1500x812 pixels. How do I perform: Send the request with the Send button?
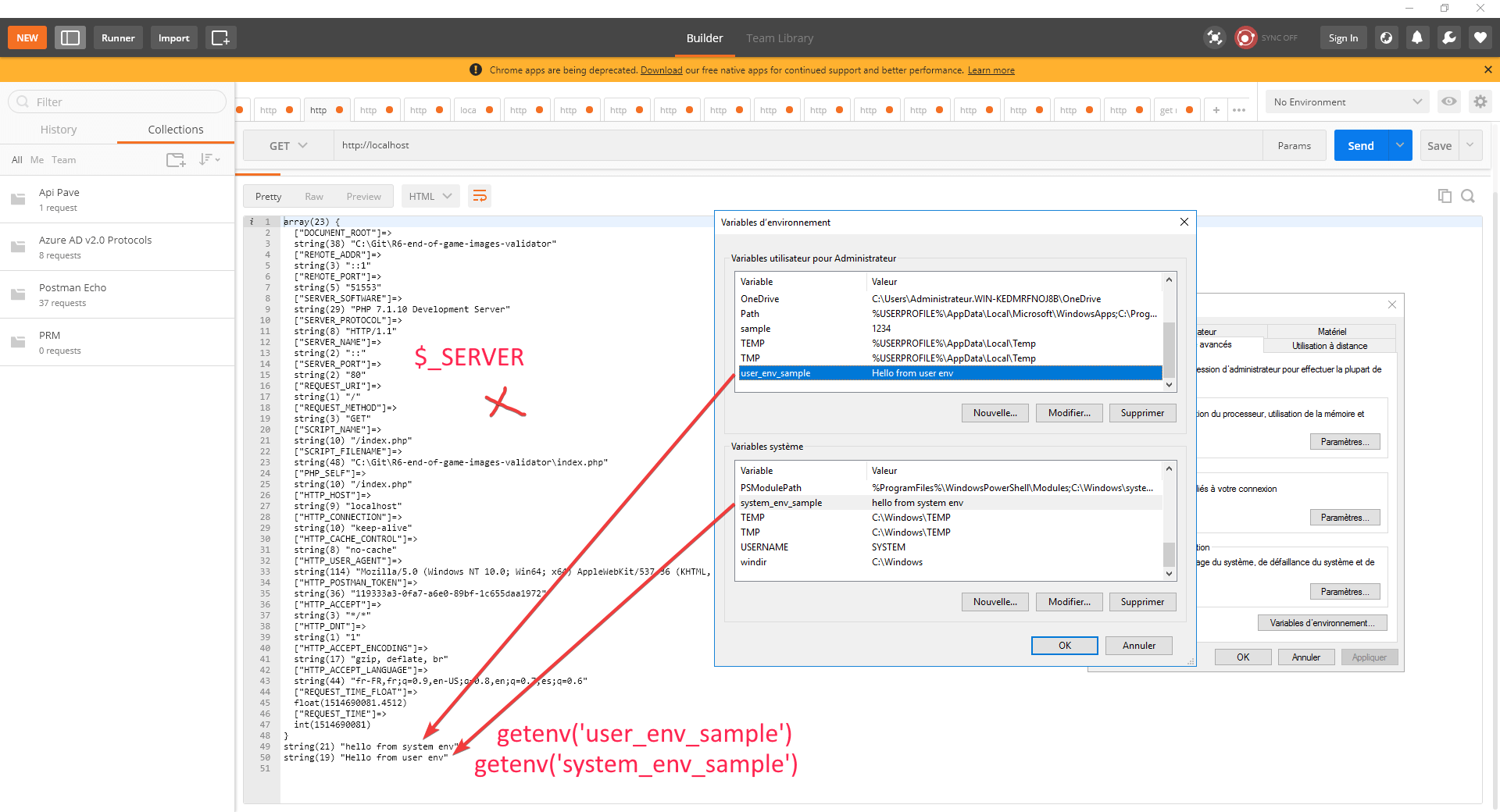tap(1361, 145)
